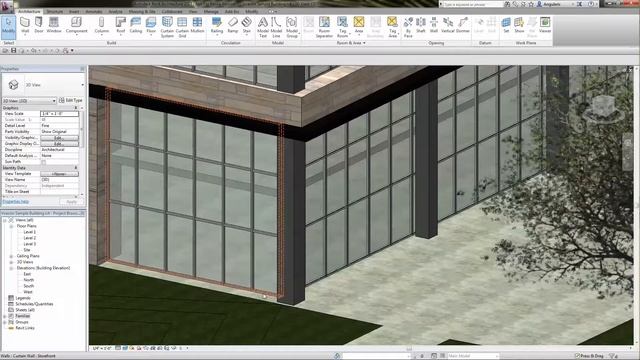Select the Window tool
This screenshot has width=640, height=360.
(x=53, y=26)
